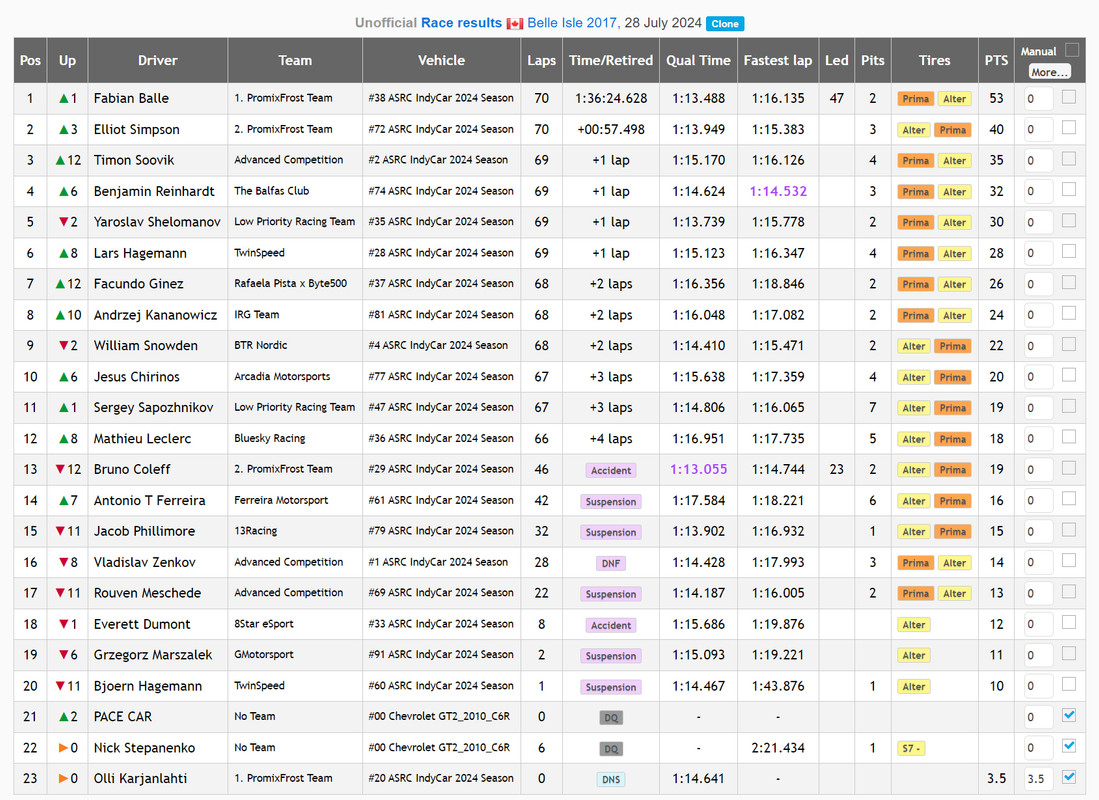1099x800 pixels.
Task: Click the DQ badge in PACE CAR row
Action: [x=611, y=717]
